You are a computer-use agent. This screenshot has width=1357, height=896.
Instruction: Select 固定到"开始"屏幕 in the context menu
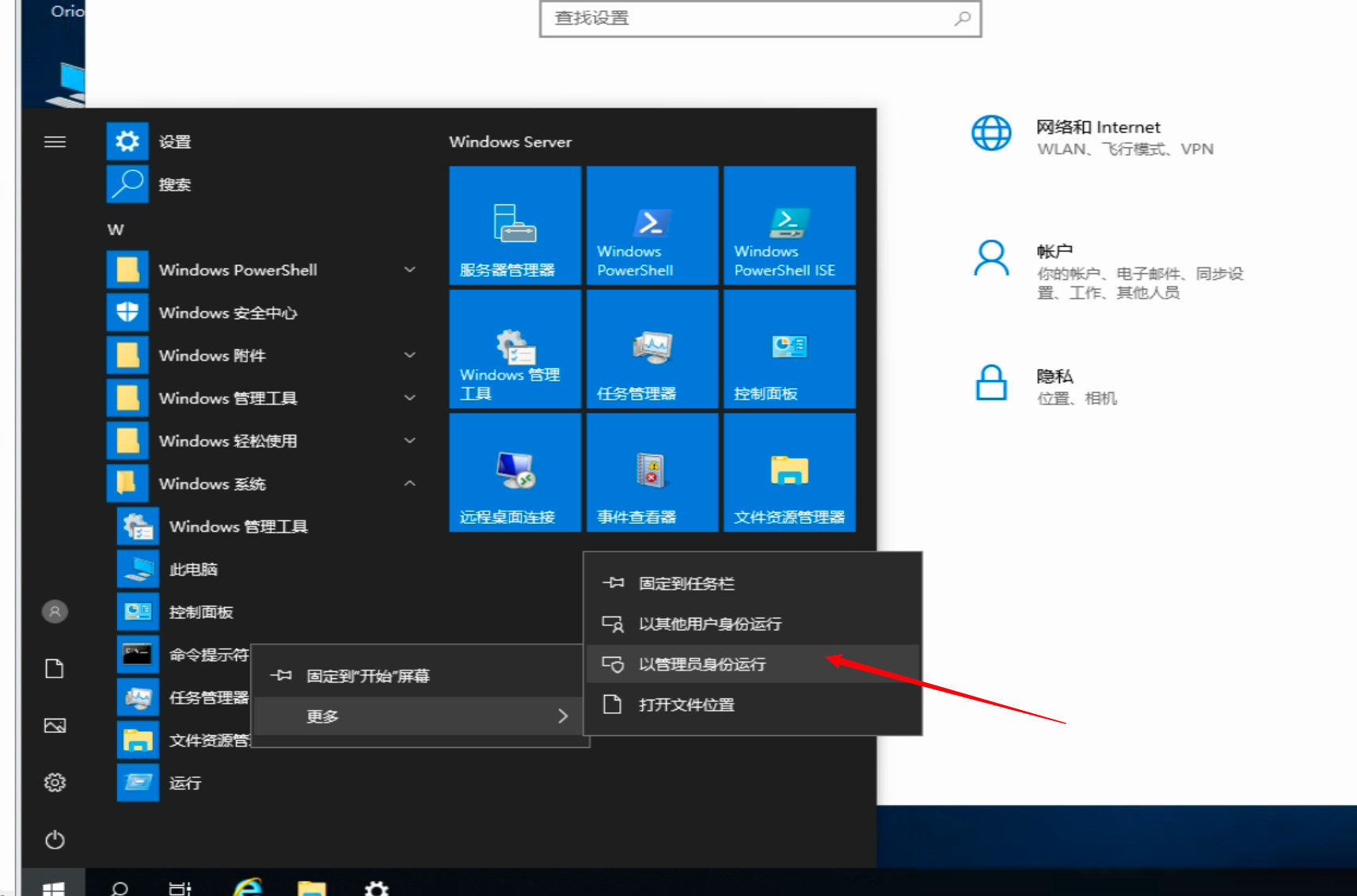420,676
